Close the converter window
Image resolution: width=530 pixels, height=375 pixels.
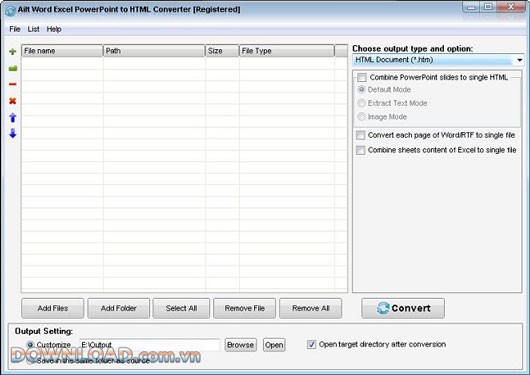(x=511, y=7)
